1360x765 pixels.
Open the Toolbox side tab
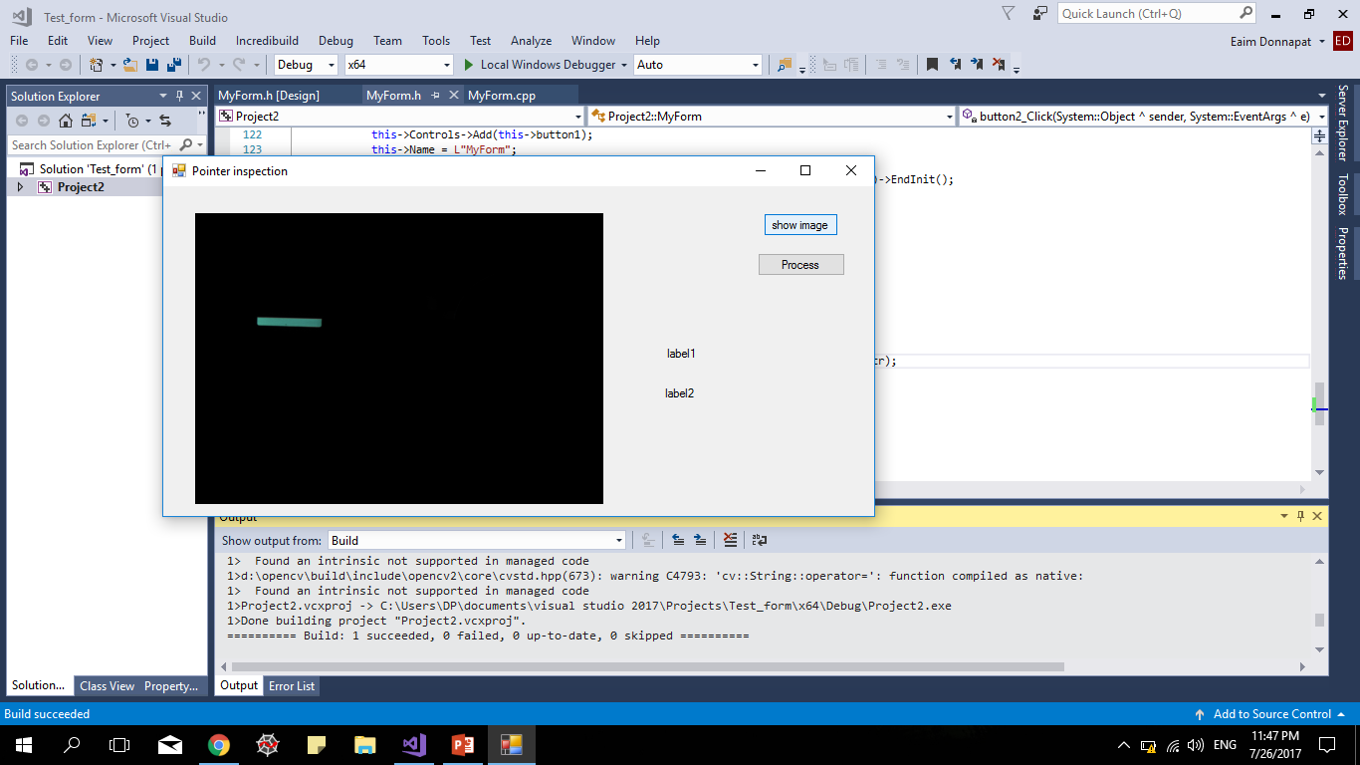click(1343, 194)
